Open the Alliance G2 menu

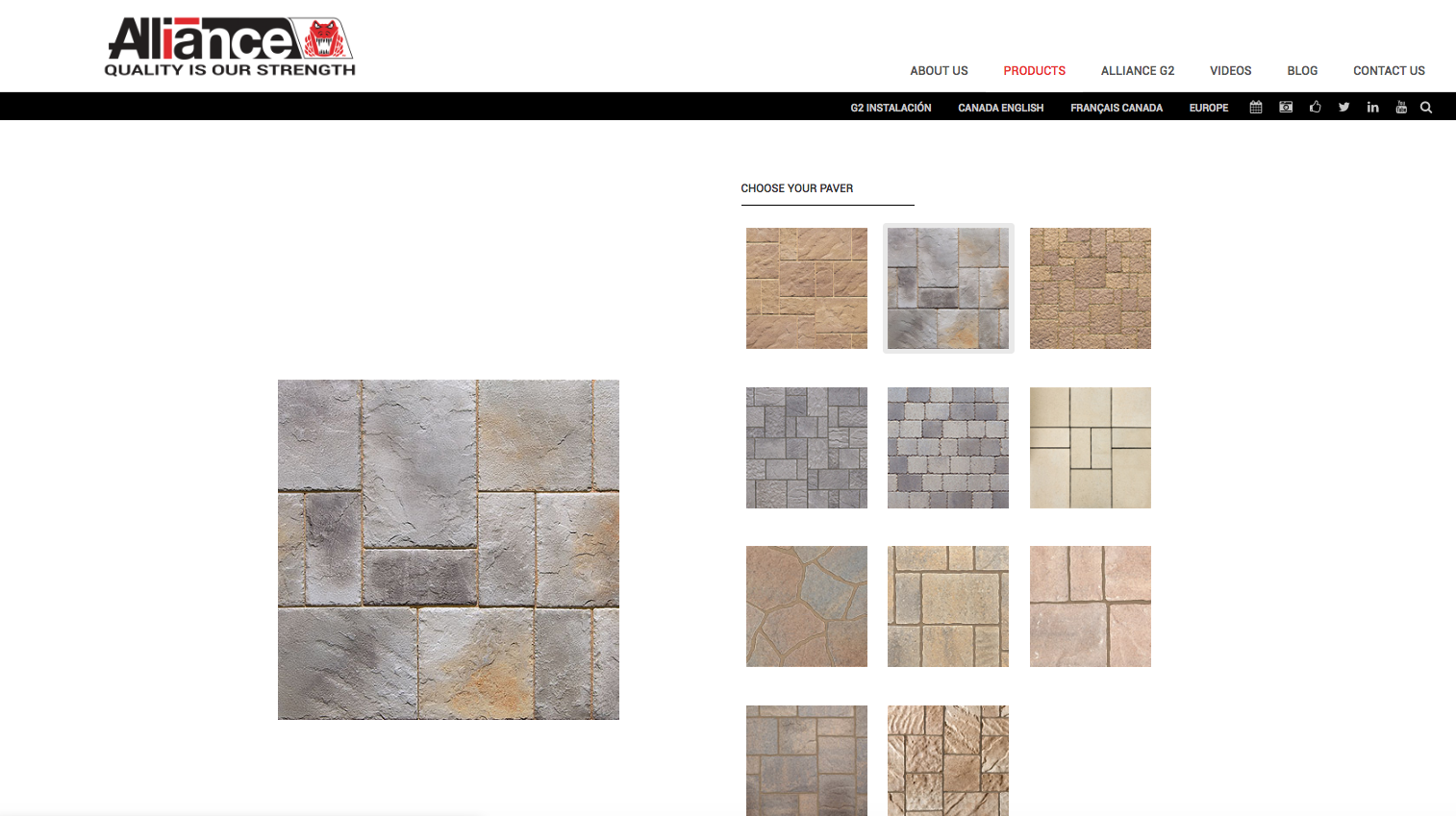click(1138, 71)
